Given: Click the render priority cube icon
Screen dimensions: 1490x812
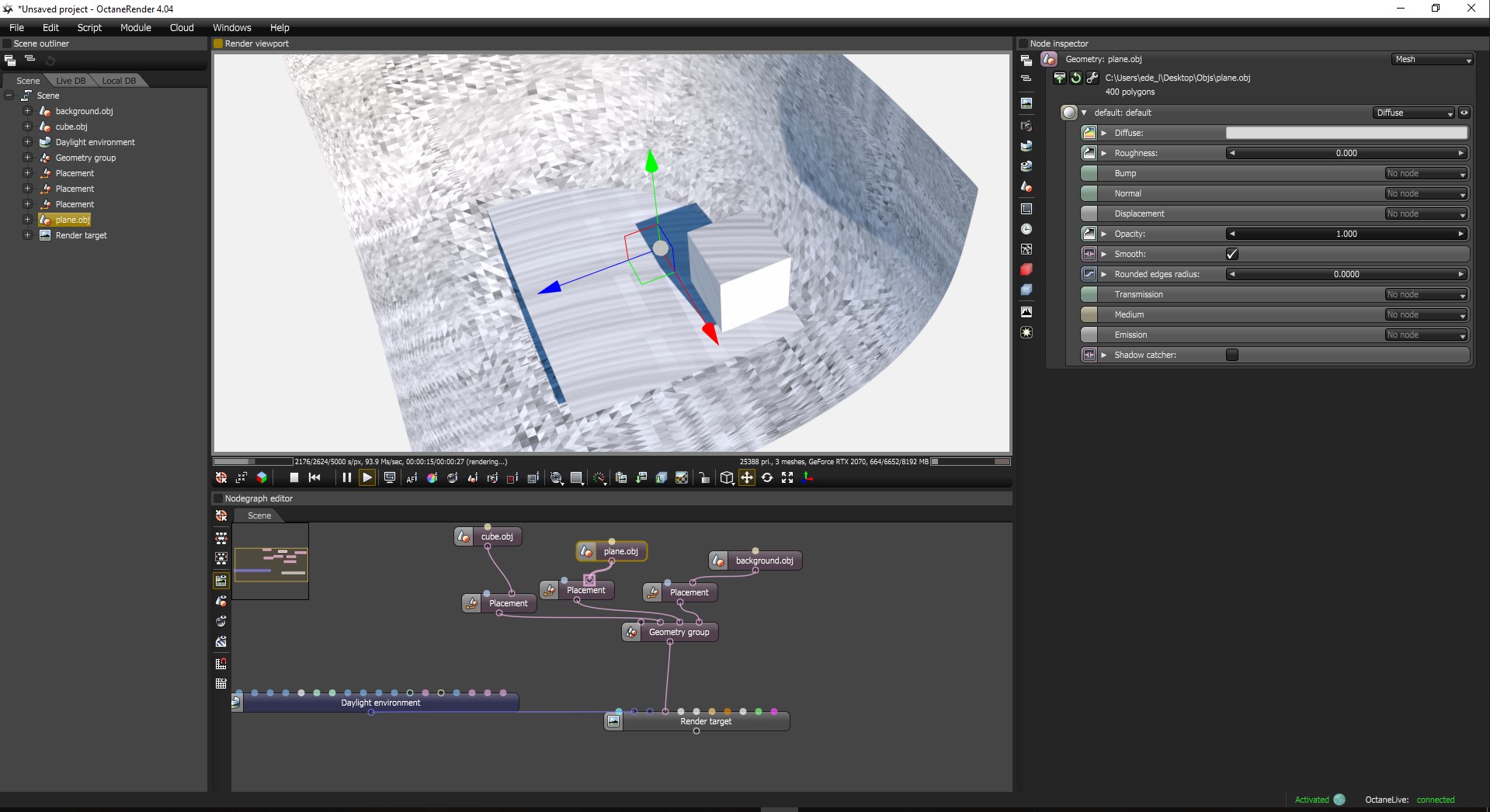Looking at the screenshot, I should pos(262,478).
